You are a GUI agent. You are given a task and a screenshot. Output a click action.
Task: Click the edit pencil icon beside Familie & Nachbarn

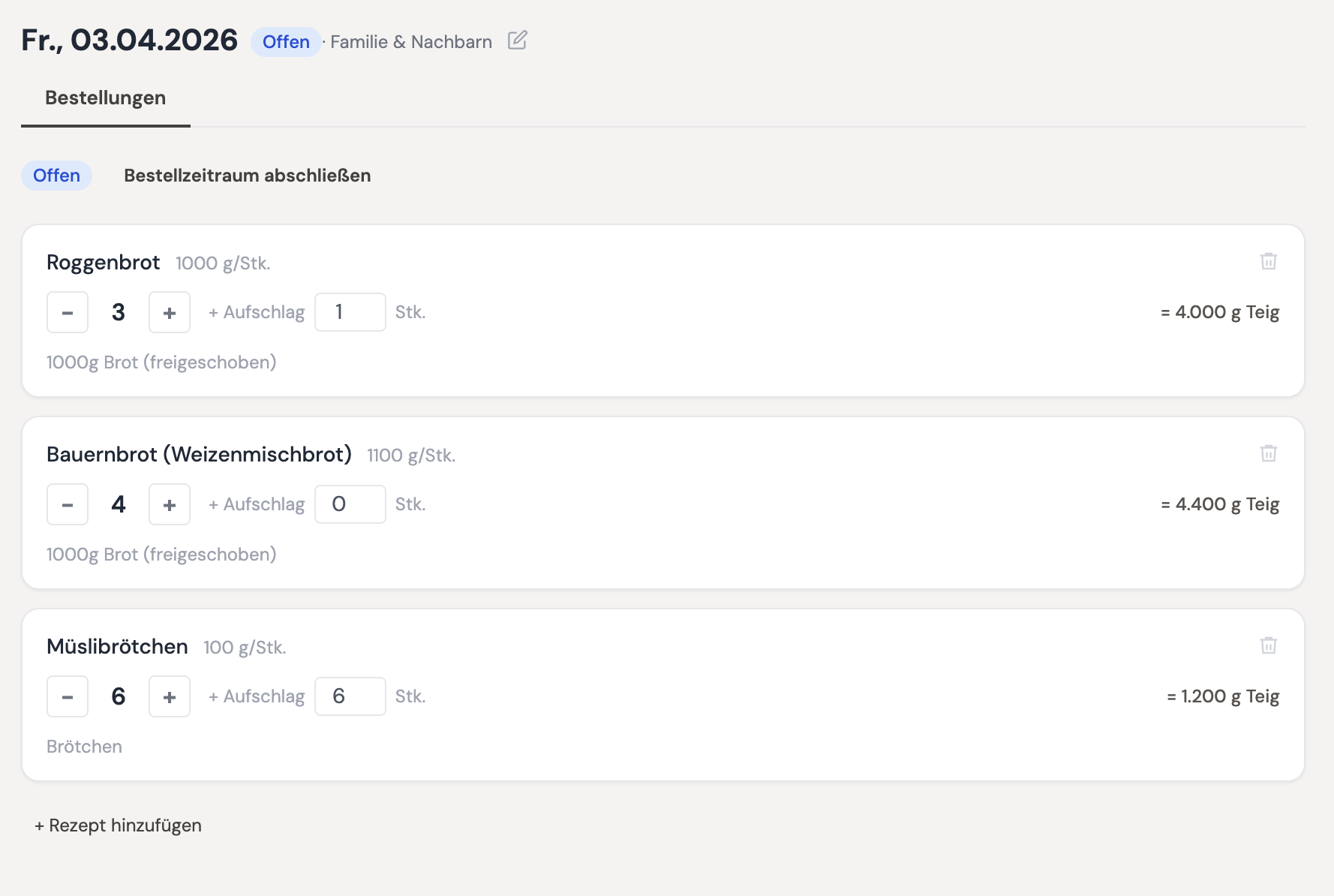(517, 41)
